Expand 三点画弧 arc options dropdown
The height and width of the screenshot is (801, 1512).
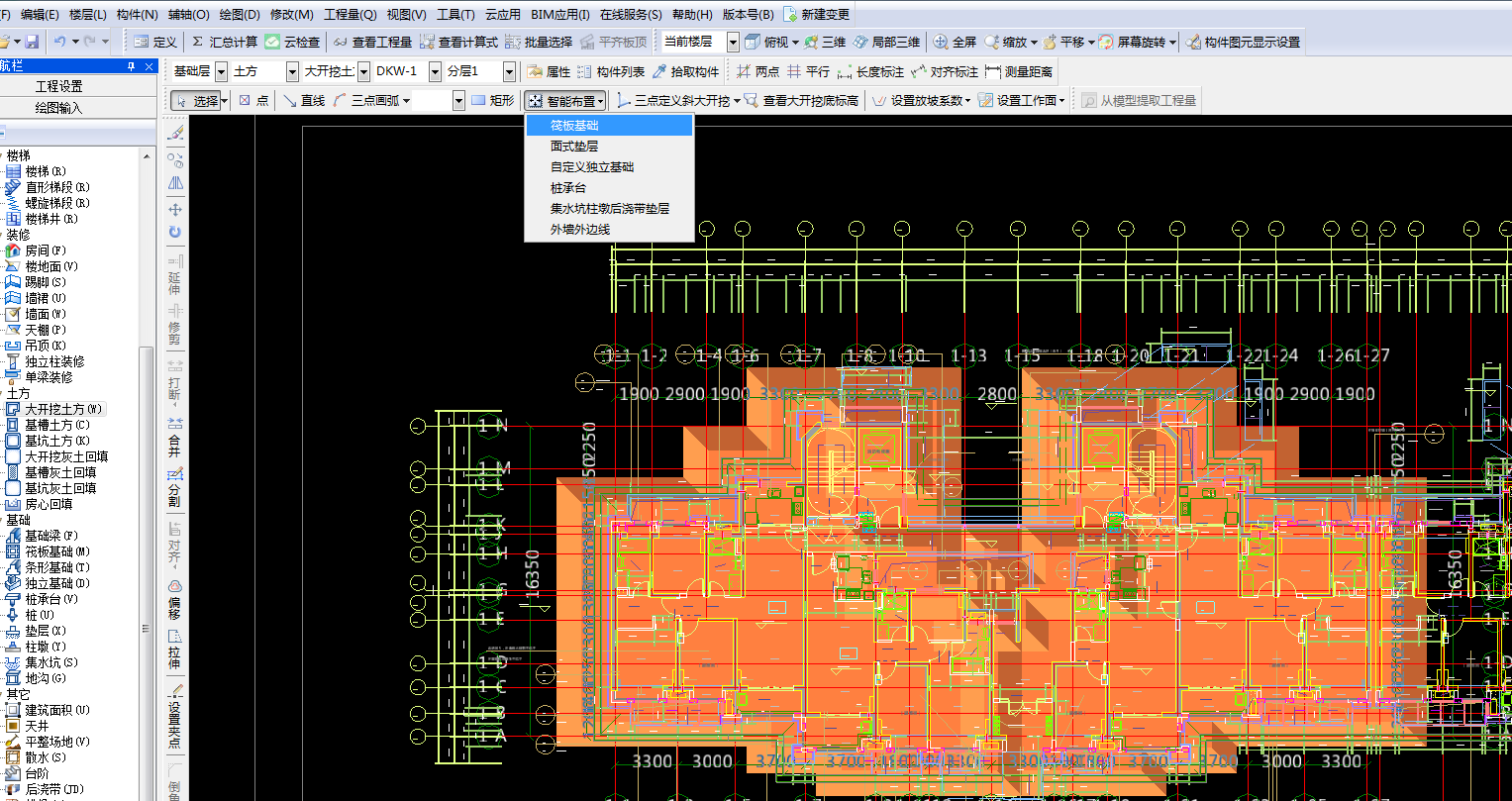pyautogui.click(x=406, y=101)
